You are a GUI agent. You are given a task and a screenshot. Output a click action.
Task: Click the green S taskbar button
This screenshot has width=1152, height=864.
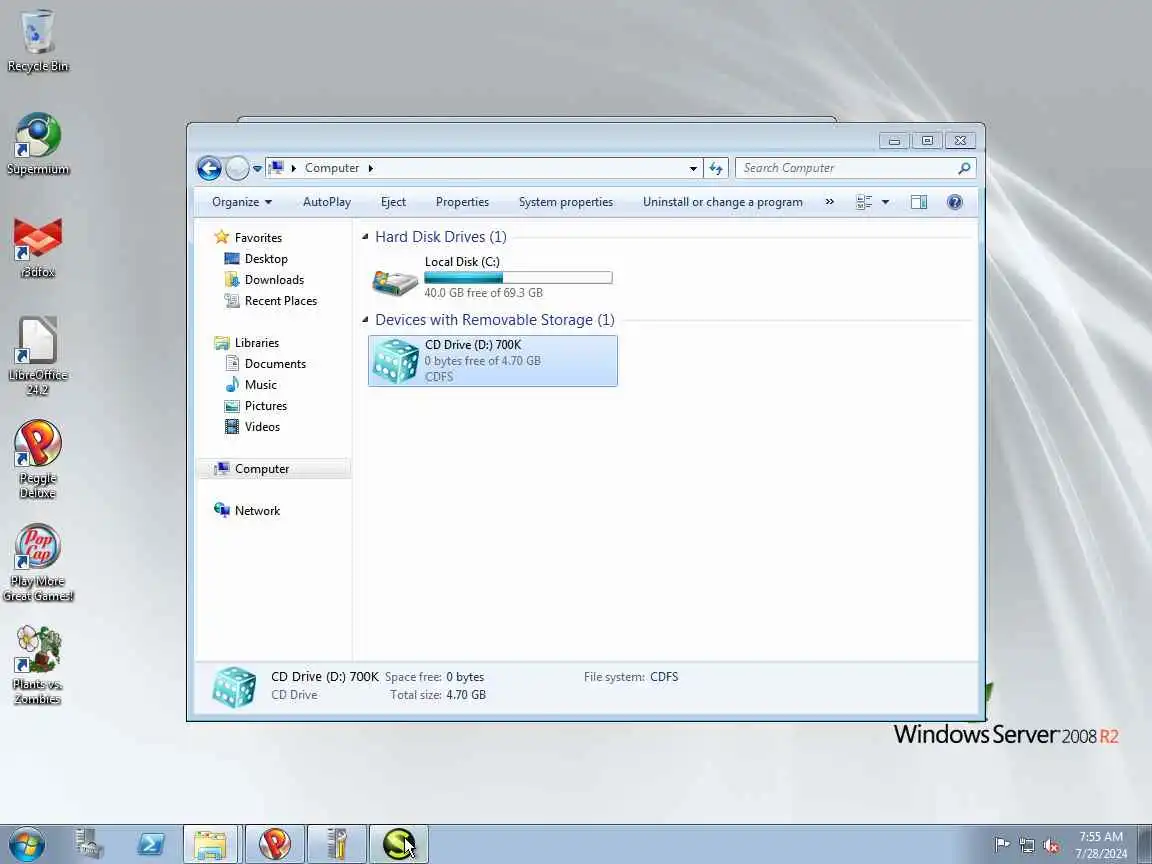click(x=398, y=844)
